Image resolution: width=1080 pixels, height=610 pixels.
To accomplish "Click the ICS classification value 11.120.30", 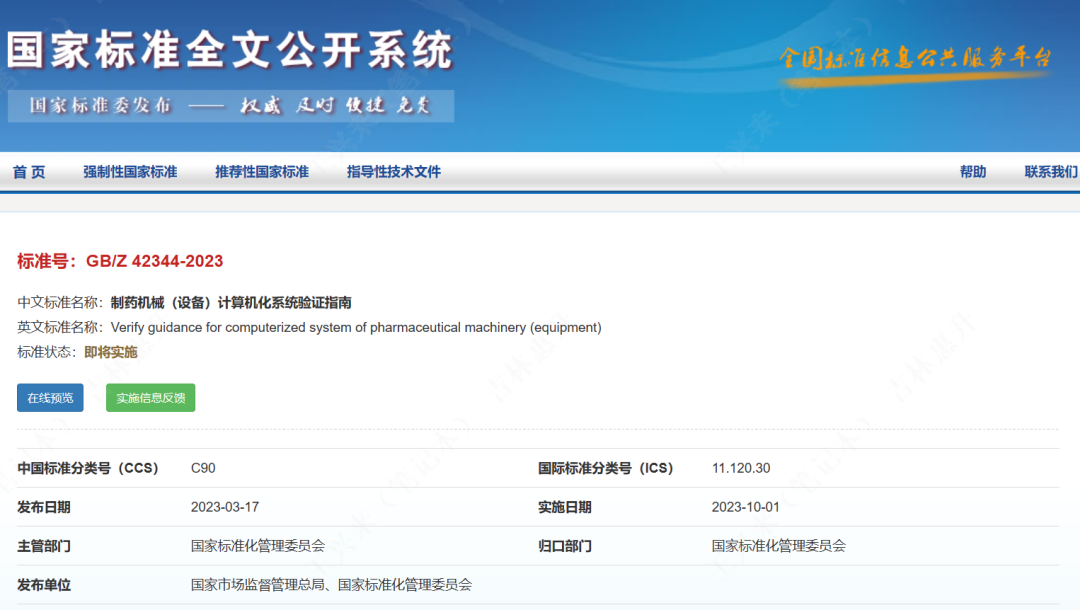I will click(741, 468).
